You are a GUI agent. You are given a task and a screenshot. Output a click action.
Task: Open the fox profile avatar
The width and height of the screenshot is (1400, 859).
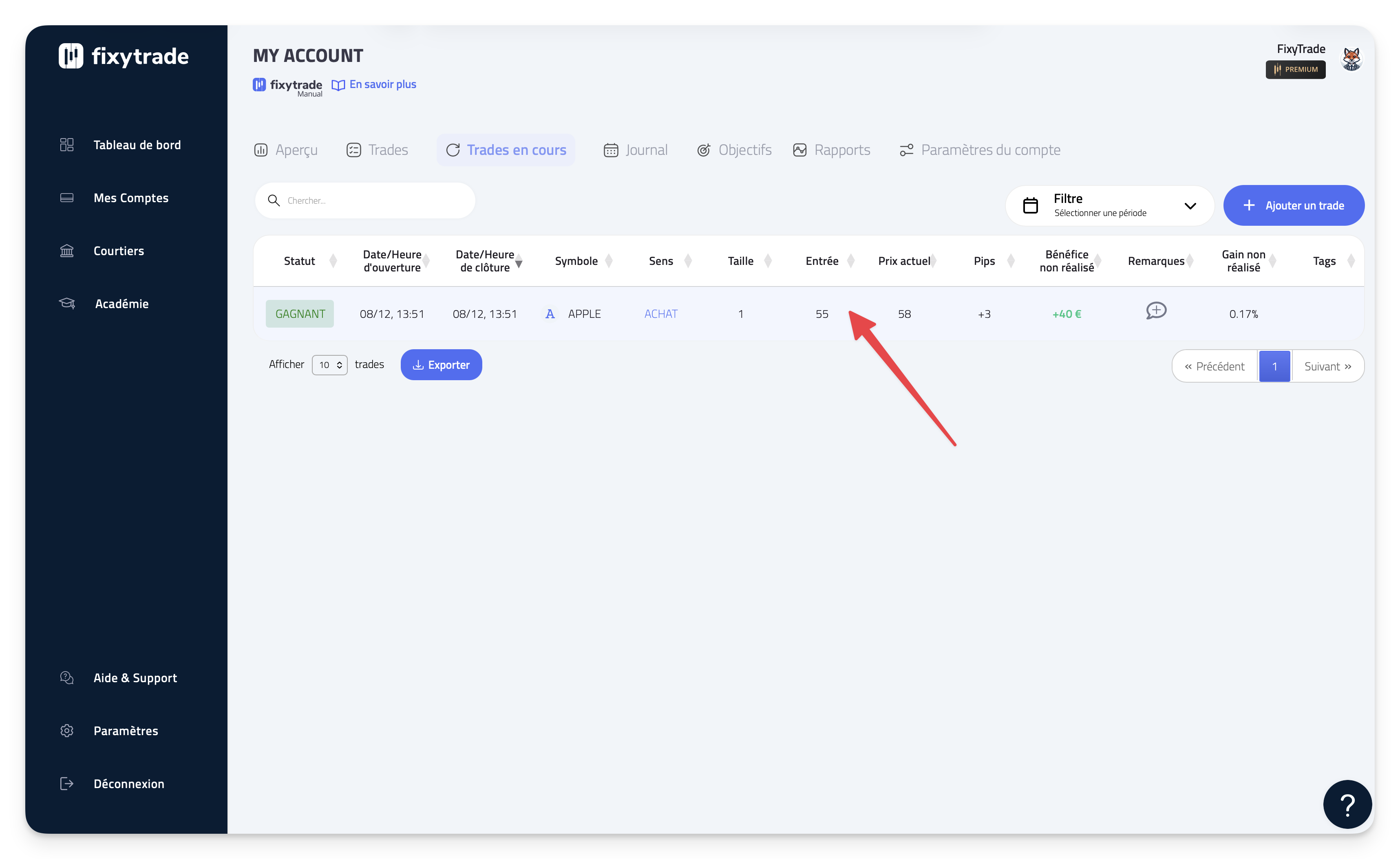1351,59
